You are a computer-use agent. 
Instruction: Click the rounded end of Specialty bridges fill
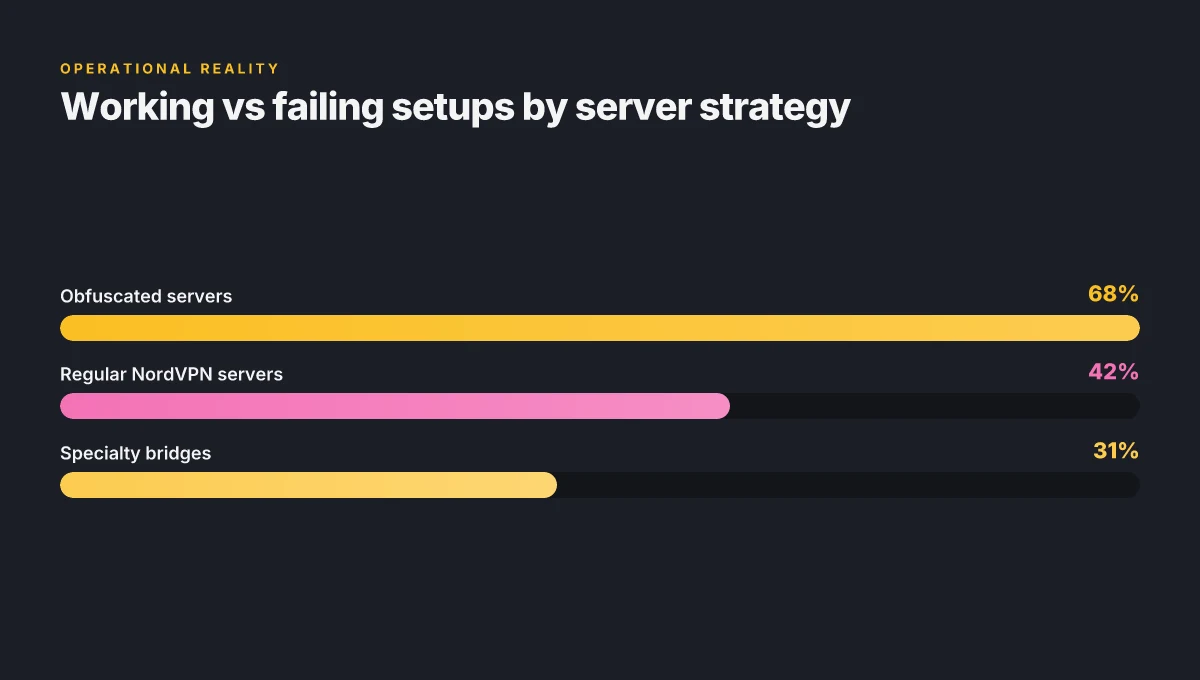pos(547,485)
